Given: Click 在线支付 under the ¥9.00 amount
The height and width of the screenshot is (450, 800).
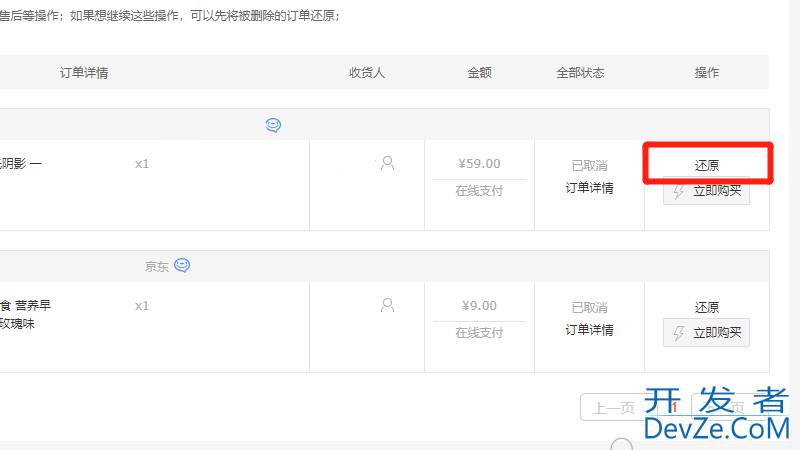Looking at the screenshot, I should point(479,333).
